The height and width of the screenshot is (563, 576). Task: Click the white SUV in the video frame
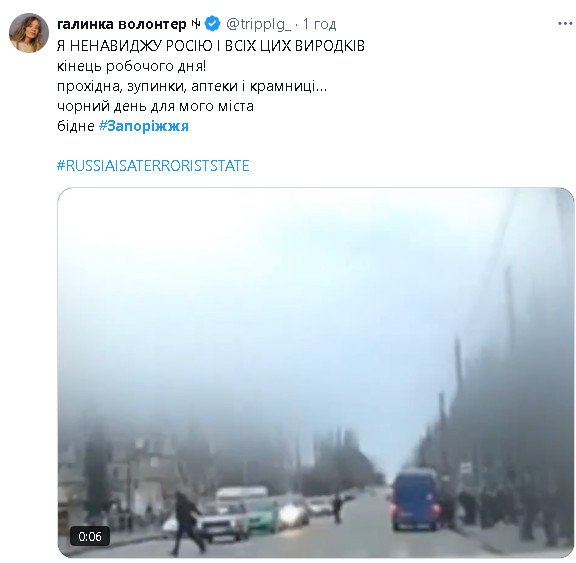223,521
